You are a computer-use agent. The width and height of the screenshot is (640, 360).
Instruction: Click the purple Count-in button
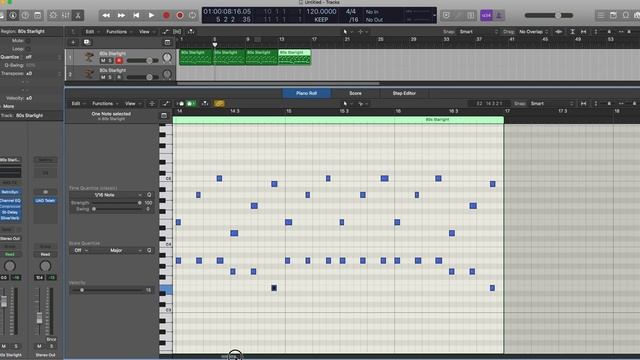tap(486, 16)
